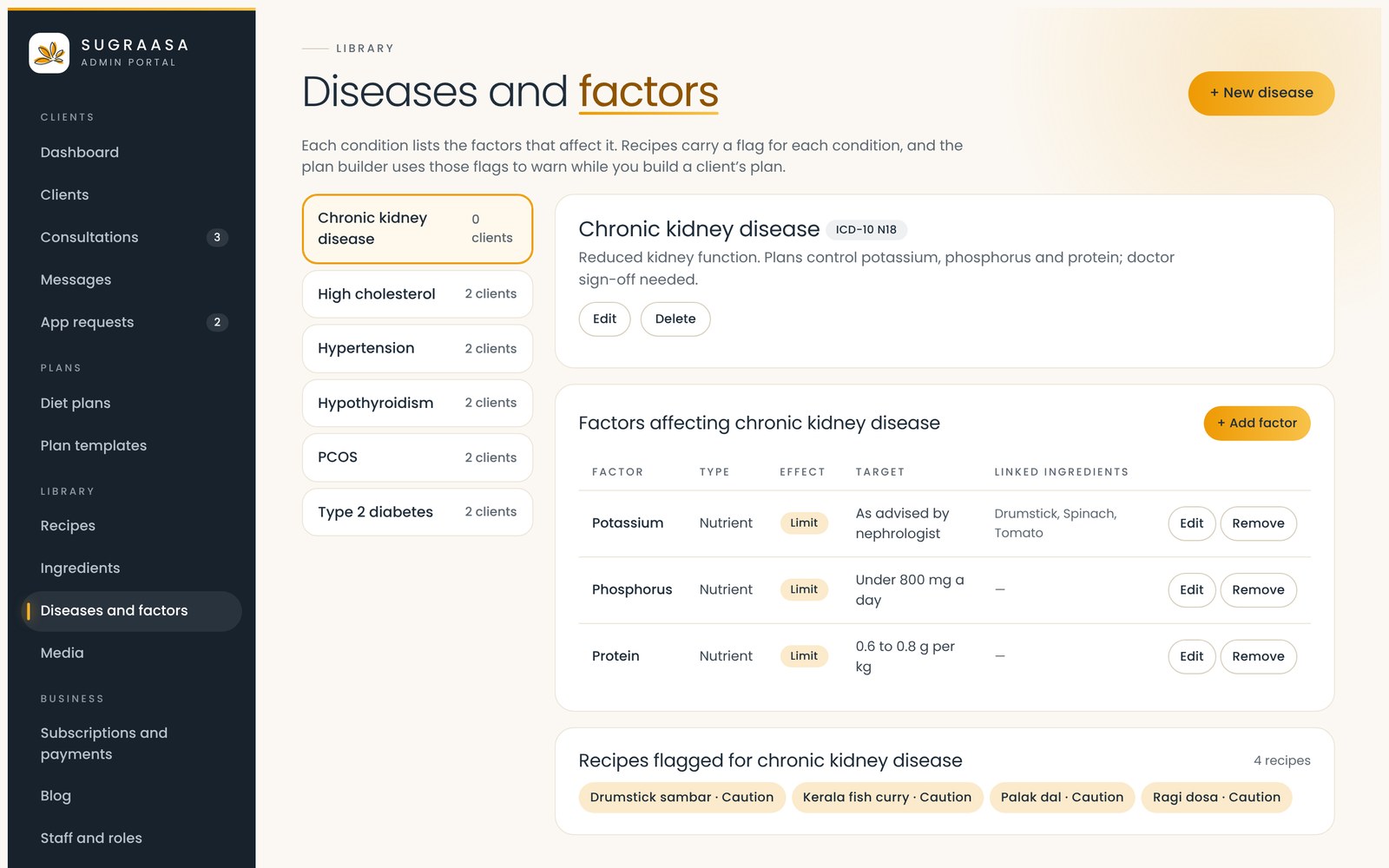Open Dashboard in the sidebar
1389x868 pixels.
point(131,152)
